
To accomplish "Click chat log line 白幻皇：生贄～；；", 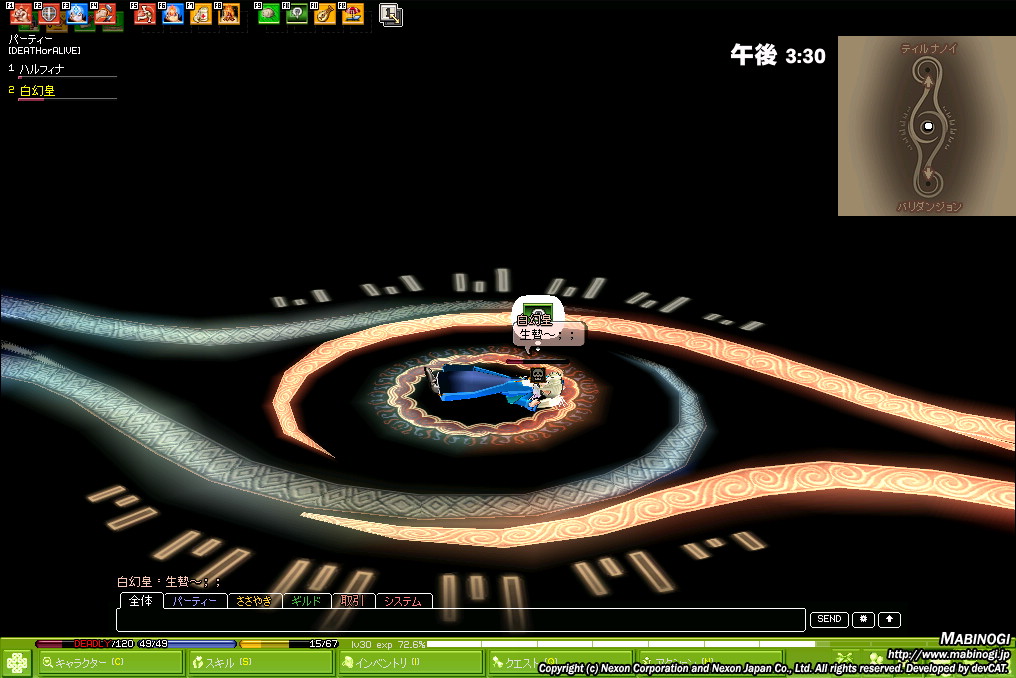I will [x=169, y=581].
